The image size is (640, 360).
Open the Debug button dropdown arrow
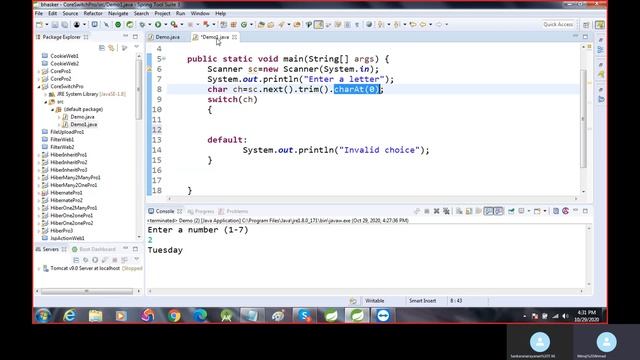(149, 24)
